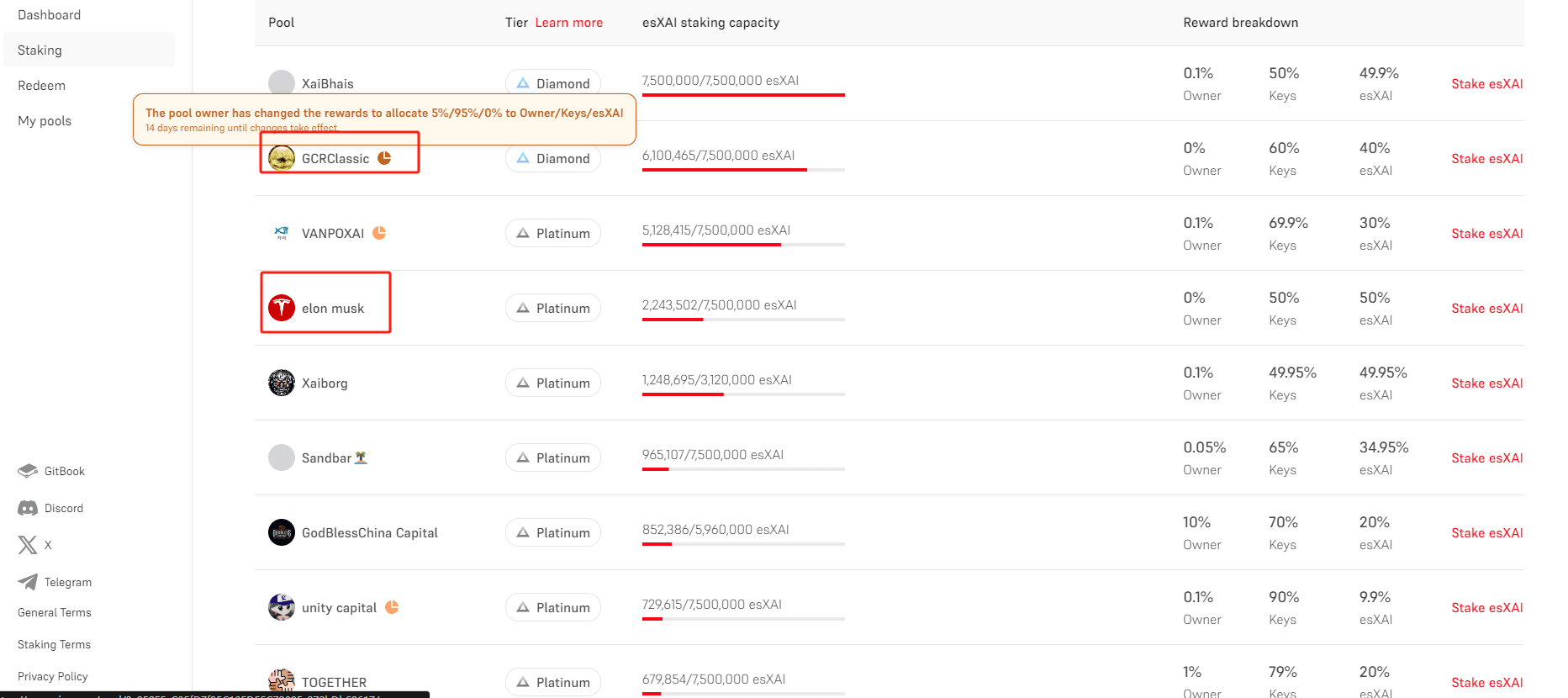Click the GodBlessChina Capital pool avatar
This screenshot has height=698, width=1568.
[x=282, y=532]
